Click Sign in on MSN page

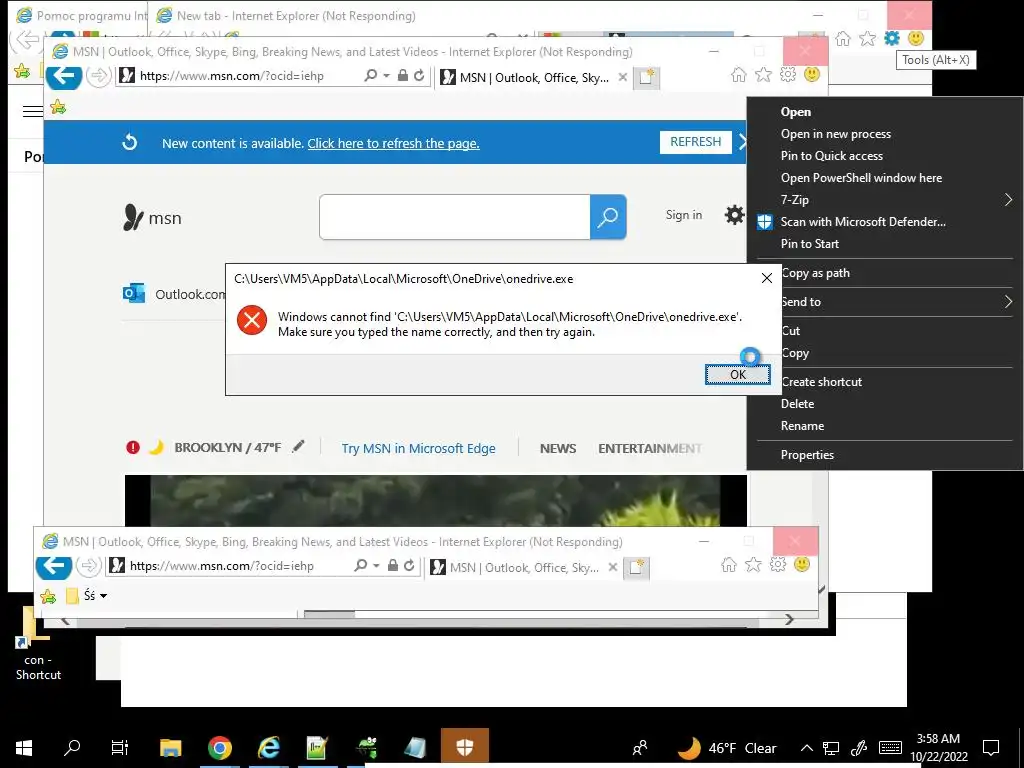(x=684, y=215)
